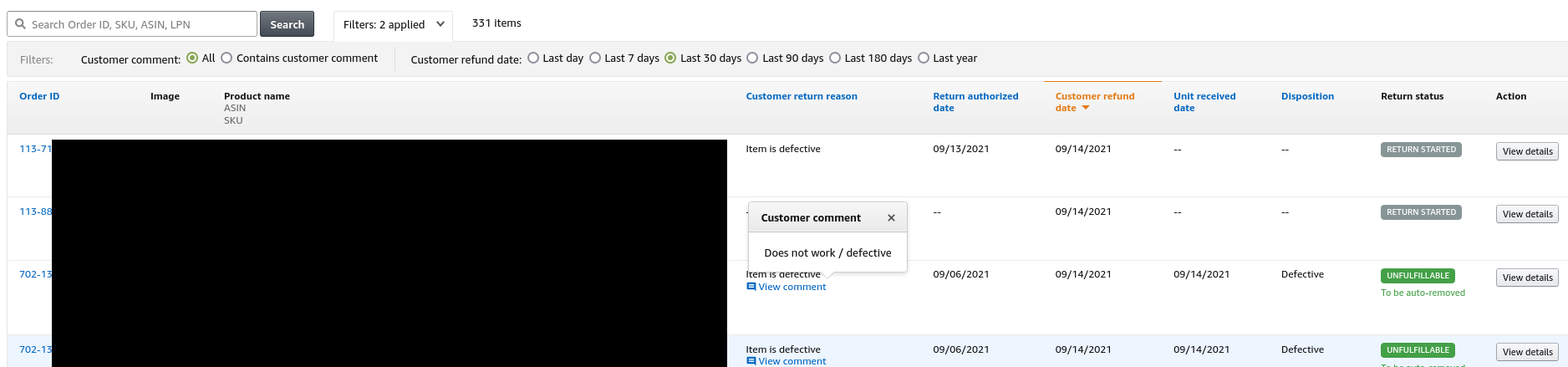Viewport: 1568px width, 367px height.
Task: Select Last 7 days radio button
Action: [x=595, y=59]
